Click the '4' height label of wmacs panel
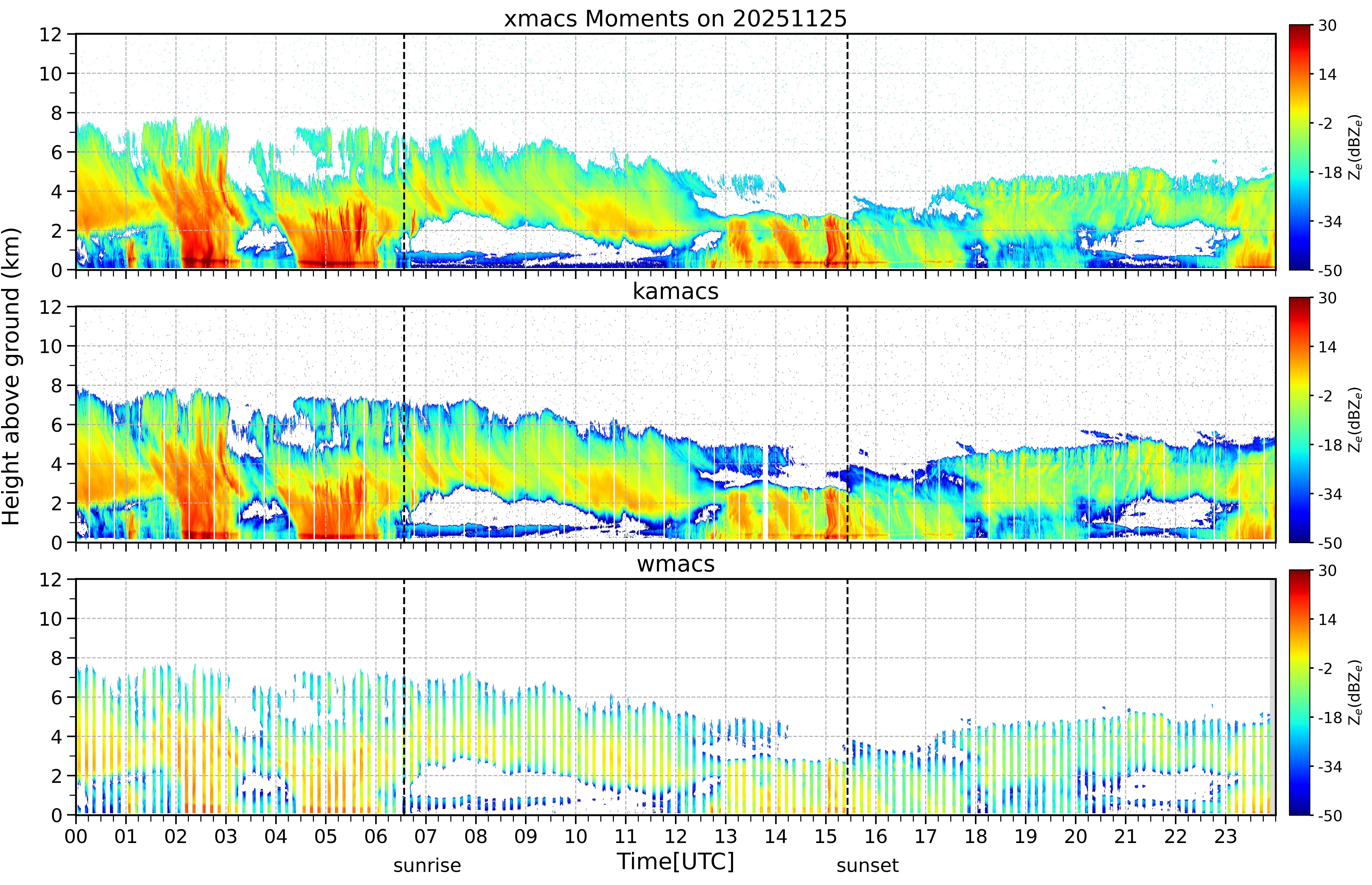Image resolution: width=1372 pixels, height=885 pixels. (x=56, y=737)
